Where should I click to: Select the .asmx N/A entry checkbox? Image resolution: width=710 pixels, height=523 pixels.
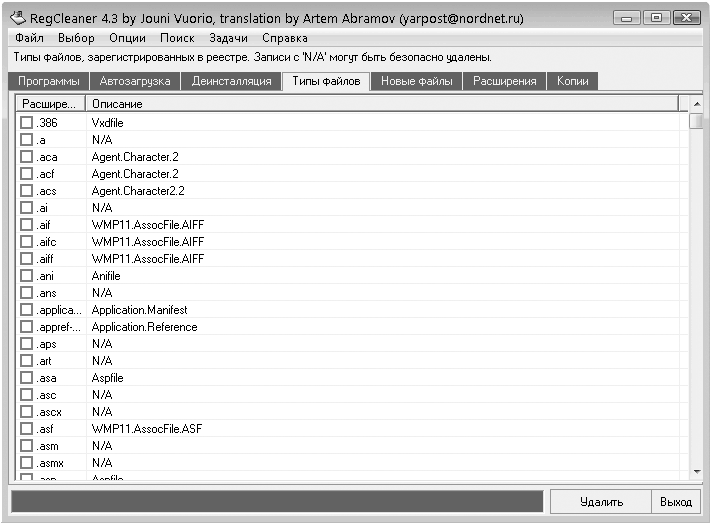pos(27,463)
